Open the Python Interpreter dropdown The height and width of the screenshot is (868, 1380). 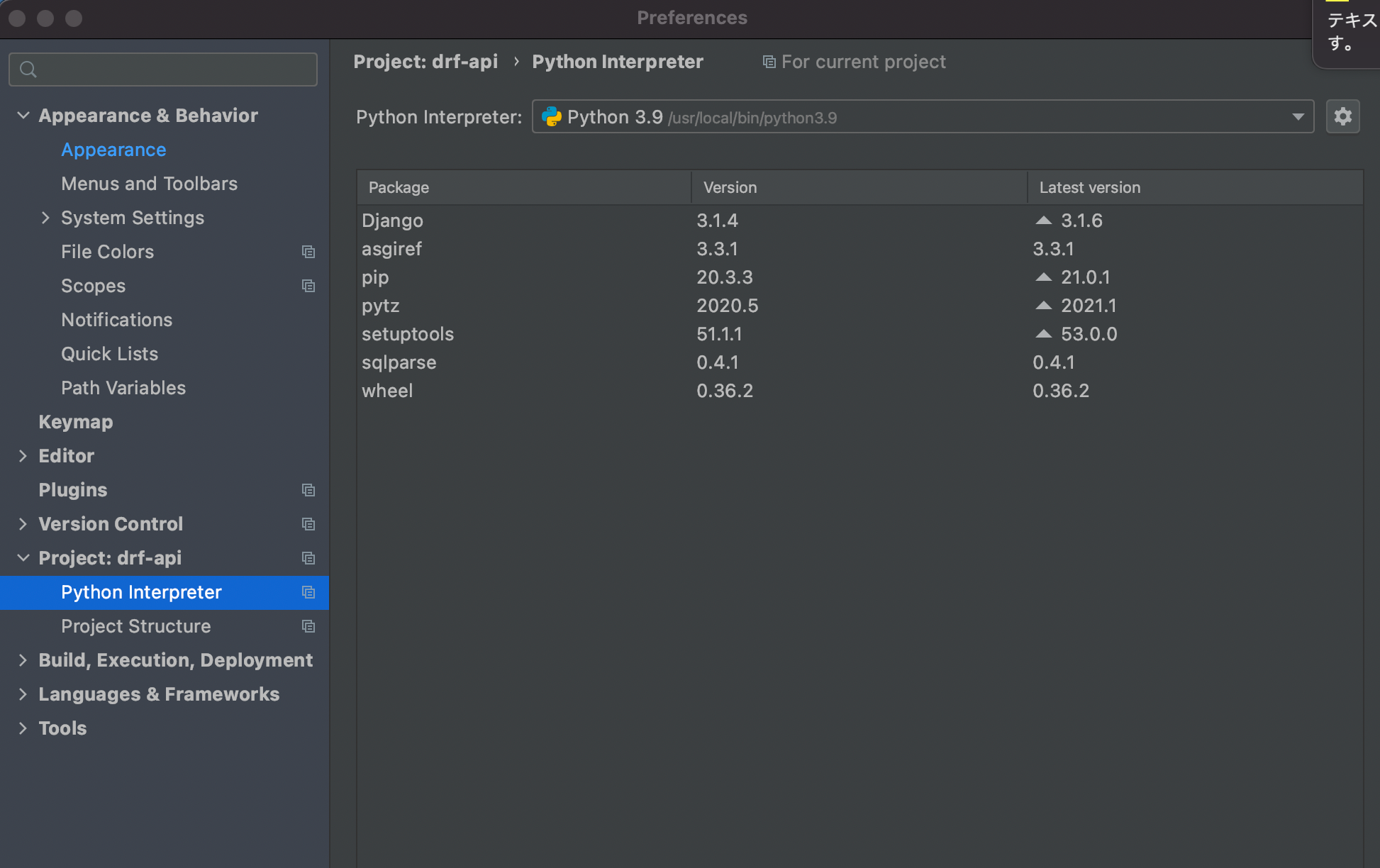tap(1297, 116)
